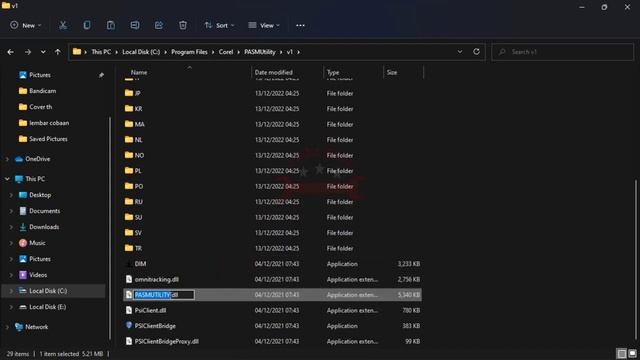Screen dimensions: 640x360
Task: Open the See more three-dots menu
Action: (x=300, y=25)
